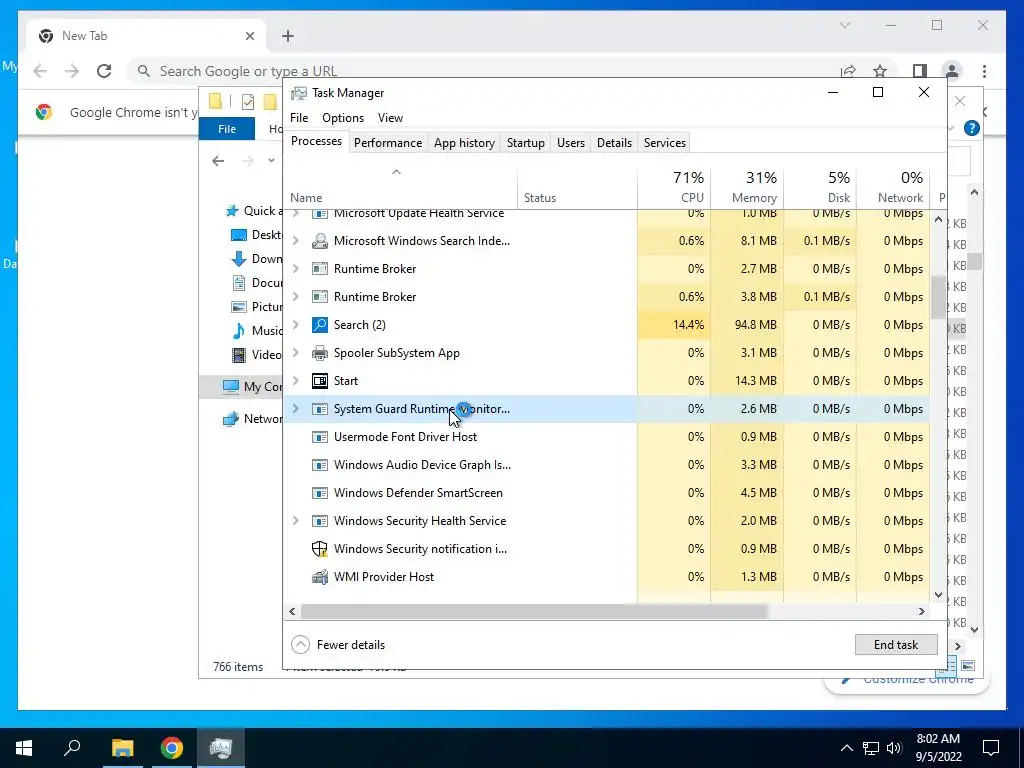Click the Spooler SubSystem App printer icon
The width and height of the screenshot is (1024, 768).
319,353
